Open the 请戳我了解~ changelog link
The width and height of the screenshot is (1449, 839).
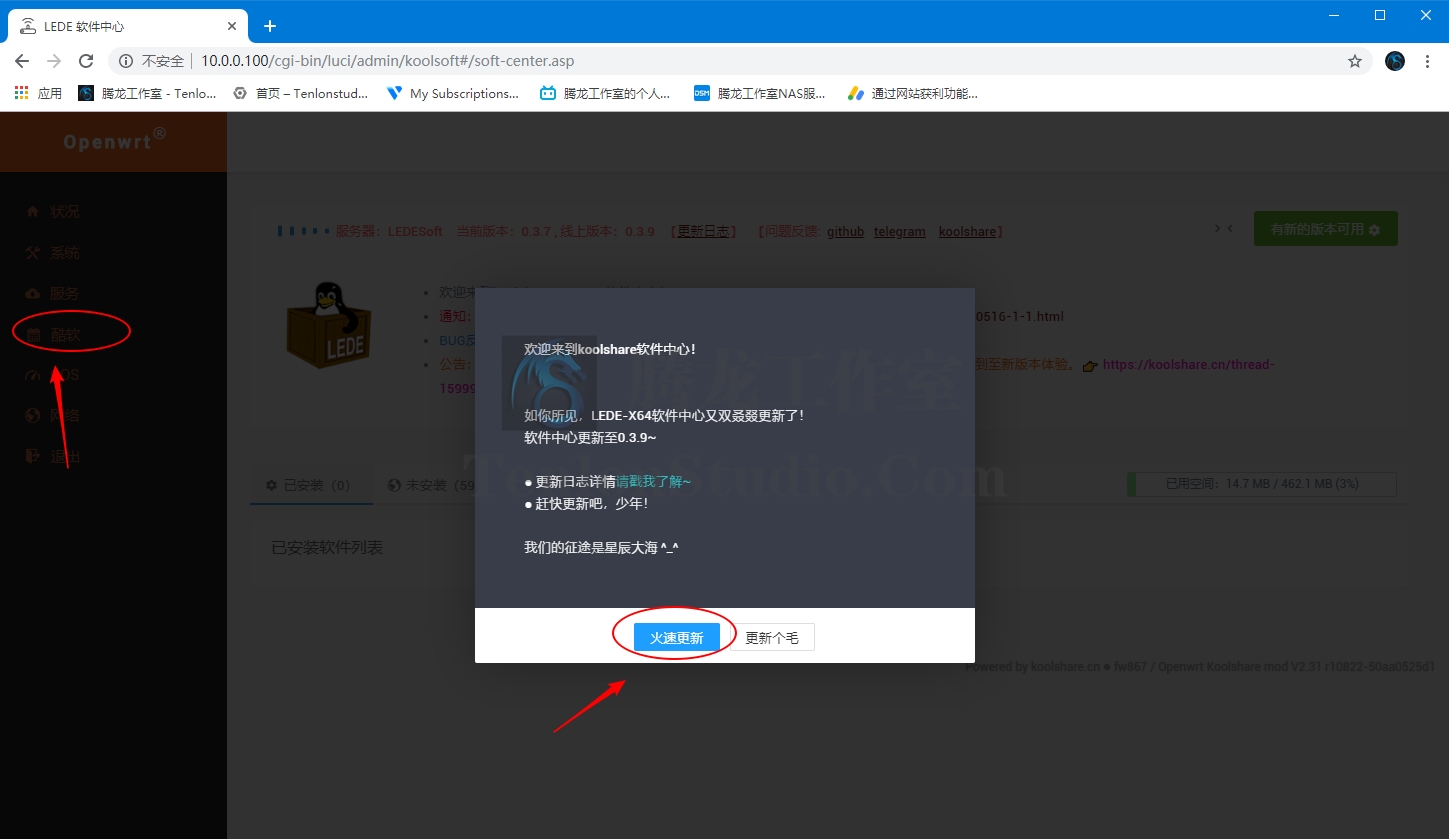[653, 481]
